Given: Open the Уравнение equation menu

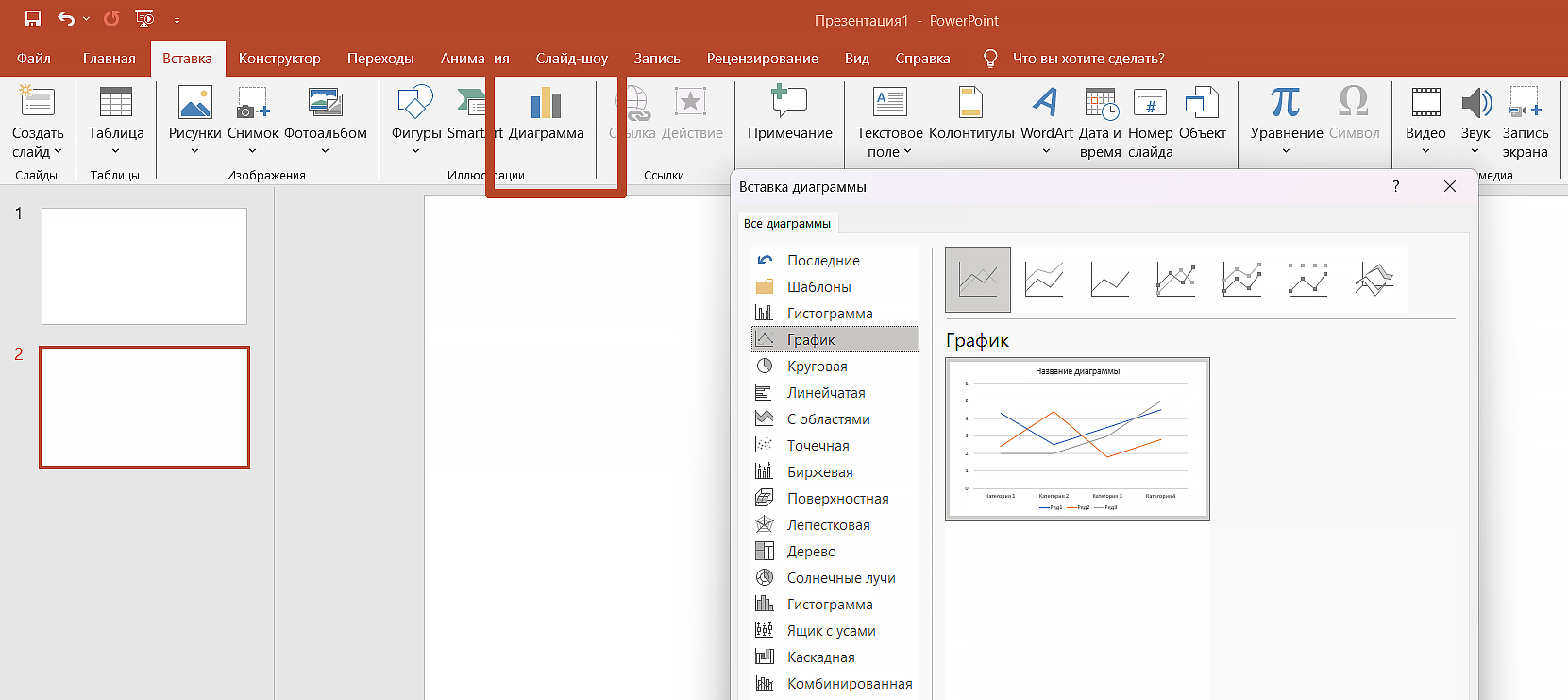Looking at the screenshot, I should [x=1287, y=121].
